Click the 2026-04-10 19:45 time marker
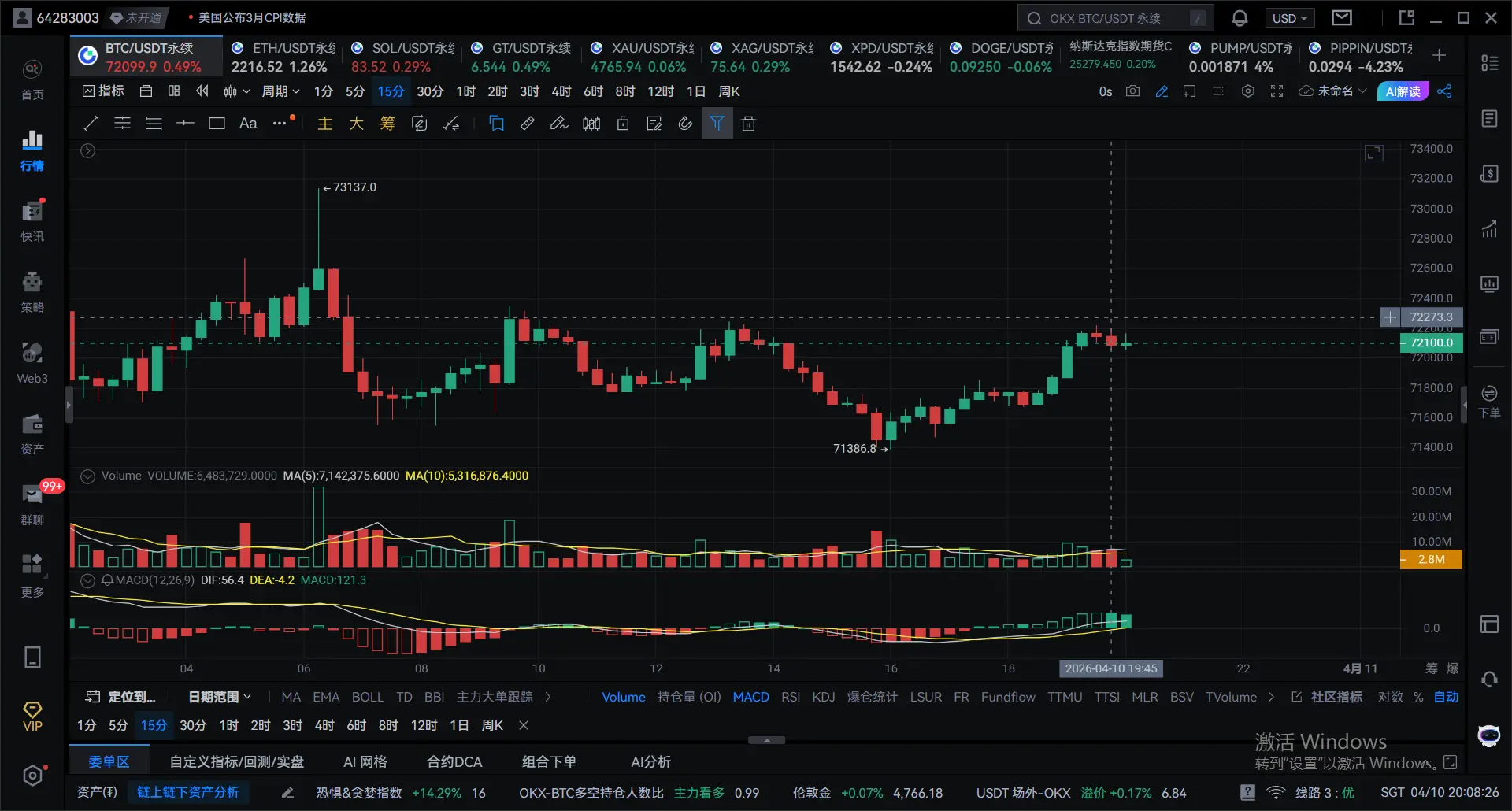Screen dimensions: 1512x811 coord(1111,668)
